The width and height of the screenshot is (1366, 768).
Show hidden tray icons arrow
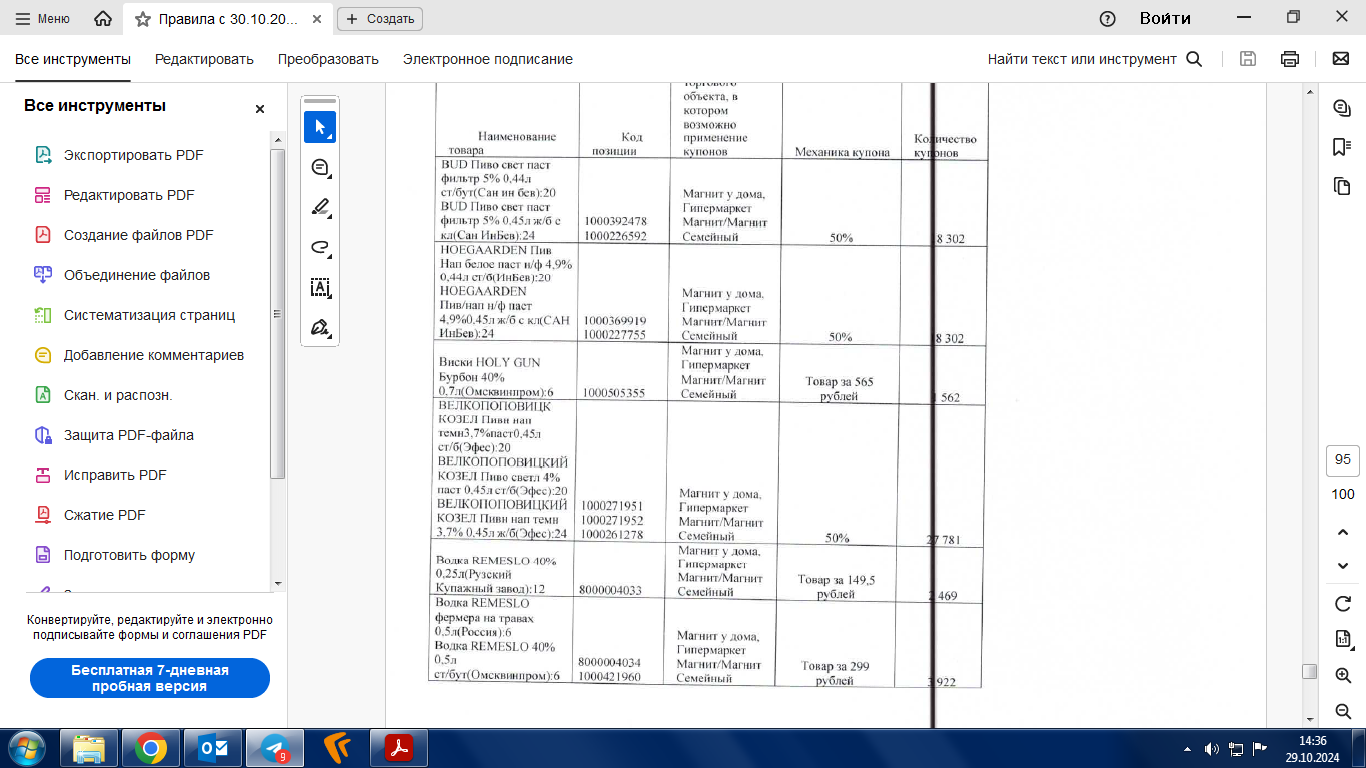pos(1187,748)
